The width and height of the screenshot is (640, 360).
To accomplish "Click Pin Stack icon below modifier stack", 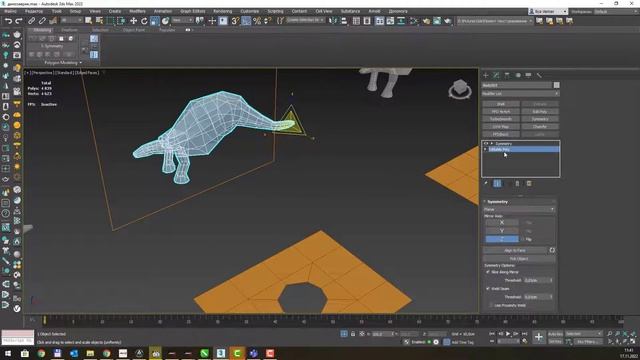I will [486, 184].
